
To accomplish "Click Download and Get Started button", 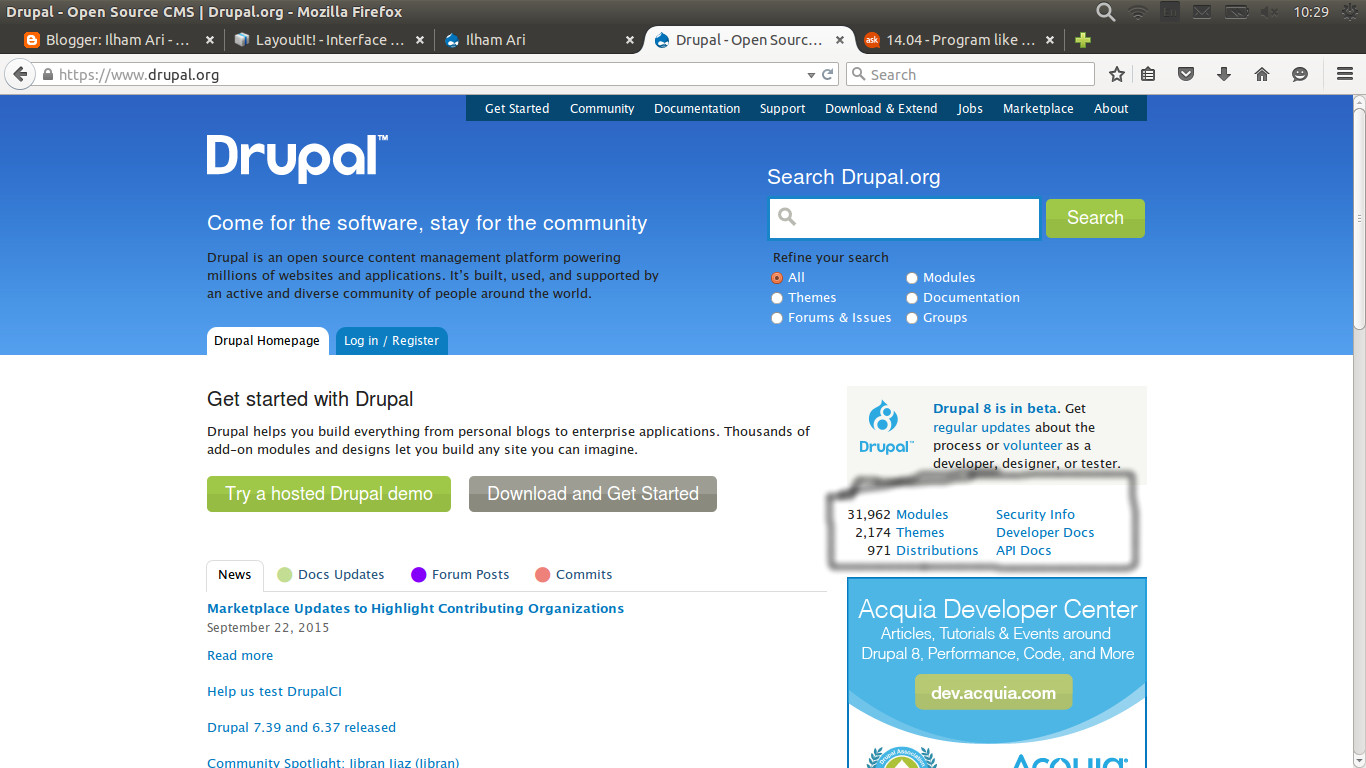I will (x=593, y=494).
